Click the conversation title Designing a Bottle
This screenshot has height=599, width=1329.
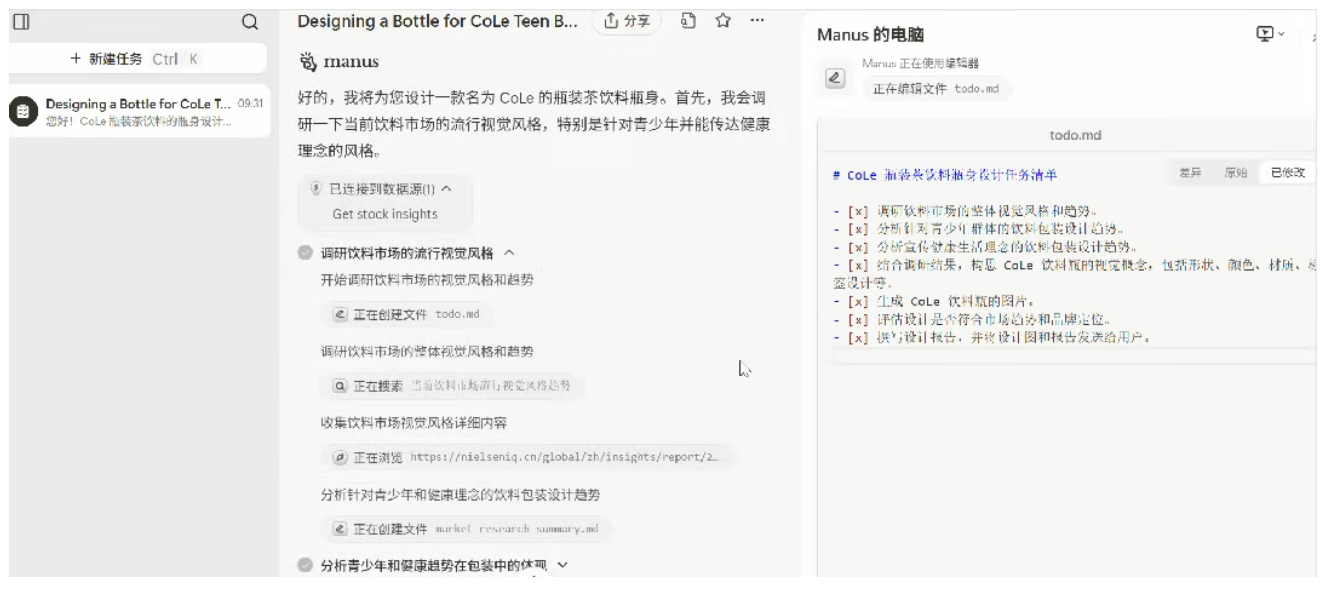[x=437, y=21]
